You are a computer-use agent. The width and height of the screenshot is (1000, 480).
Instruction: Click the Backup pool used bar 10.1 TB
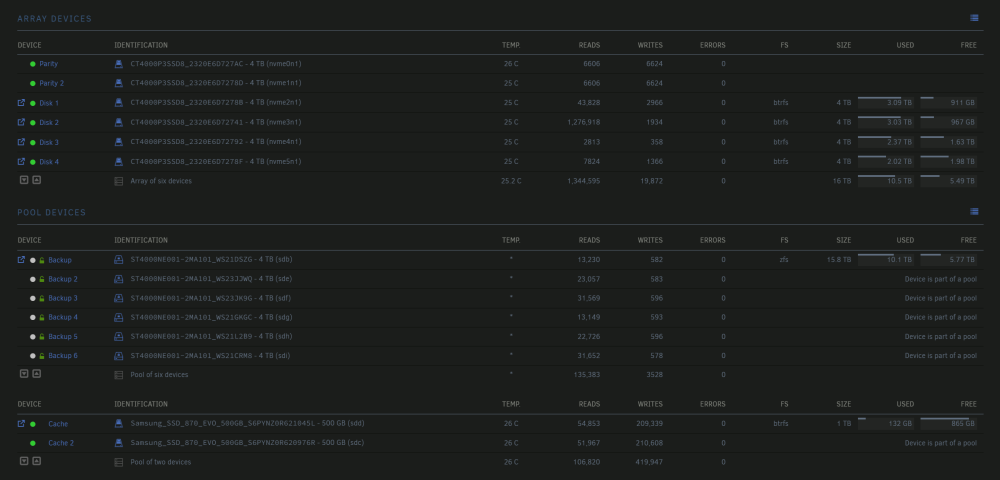click(886, 259)
